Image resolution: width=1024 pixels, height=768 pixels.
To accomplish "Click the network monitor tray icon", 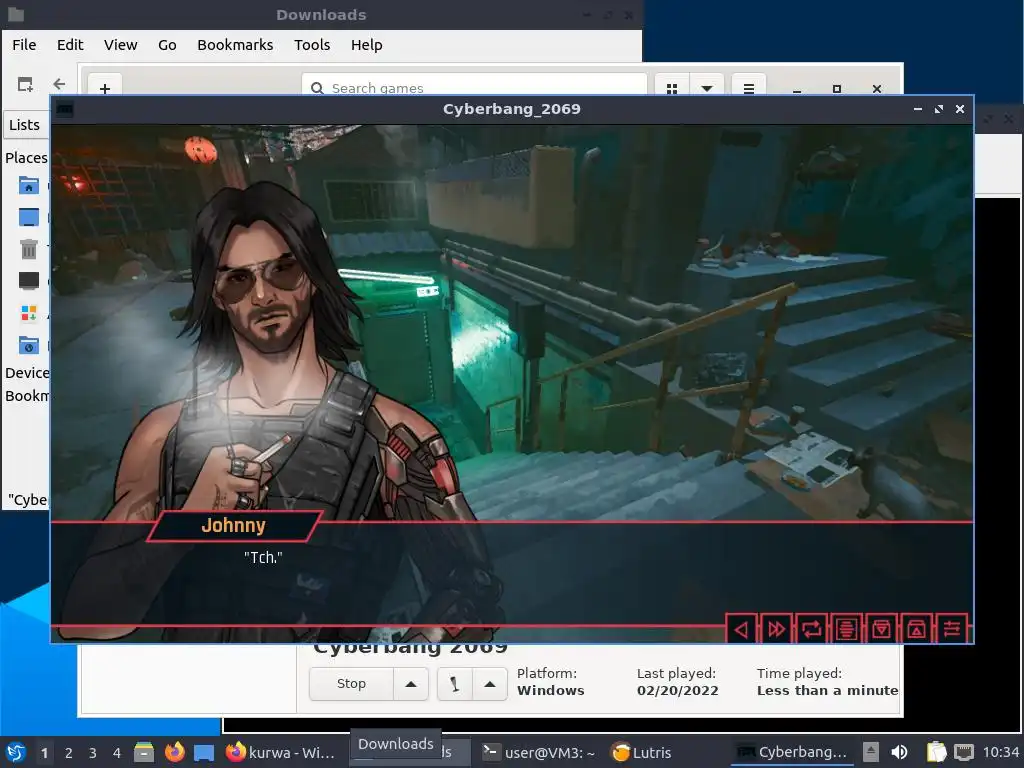I will tap(964, 752).
